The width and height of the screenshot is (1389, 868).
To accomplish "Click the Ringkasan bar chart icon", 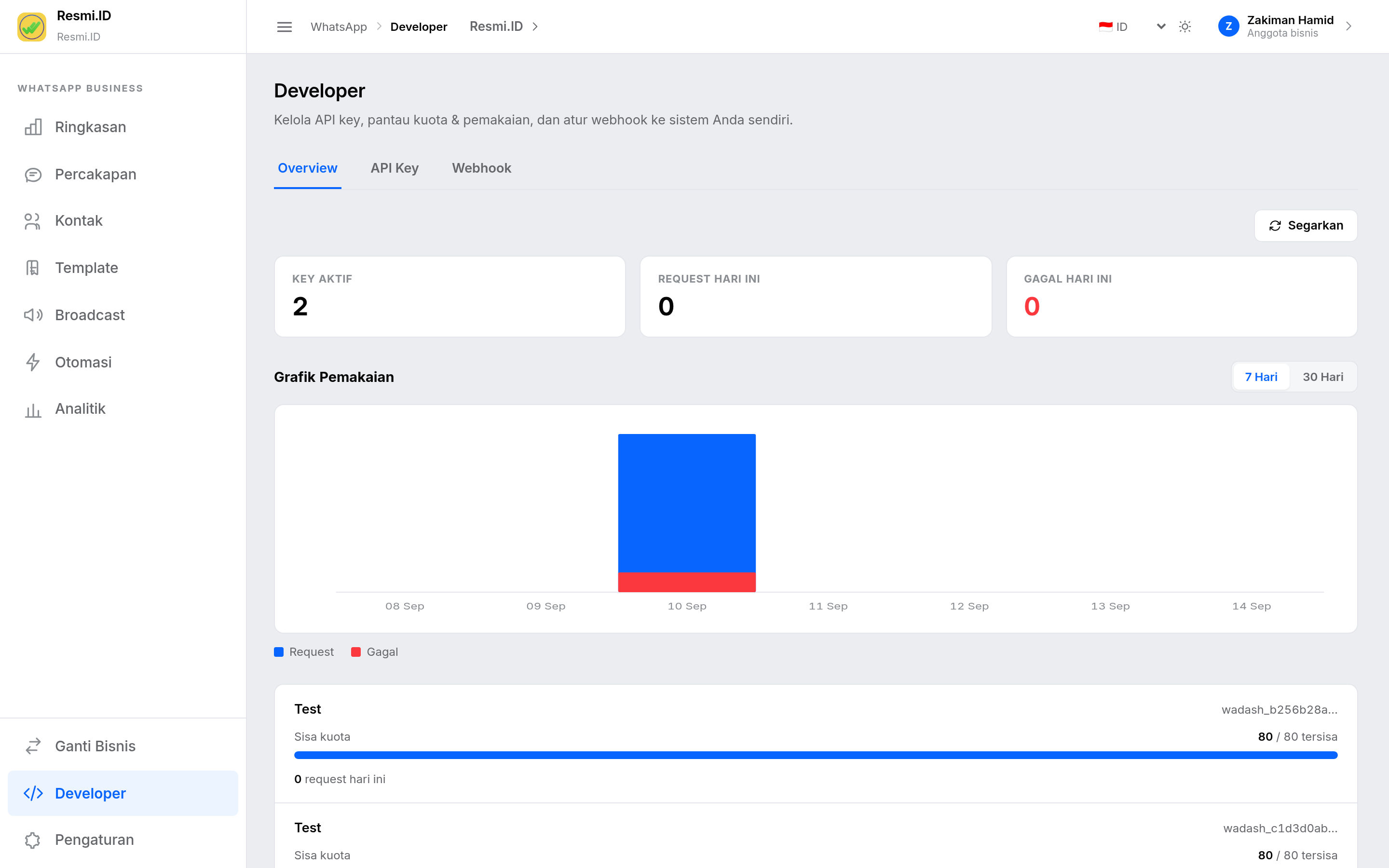I will point(33,127).
